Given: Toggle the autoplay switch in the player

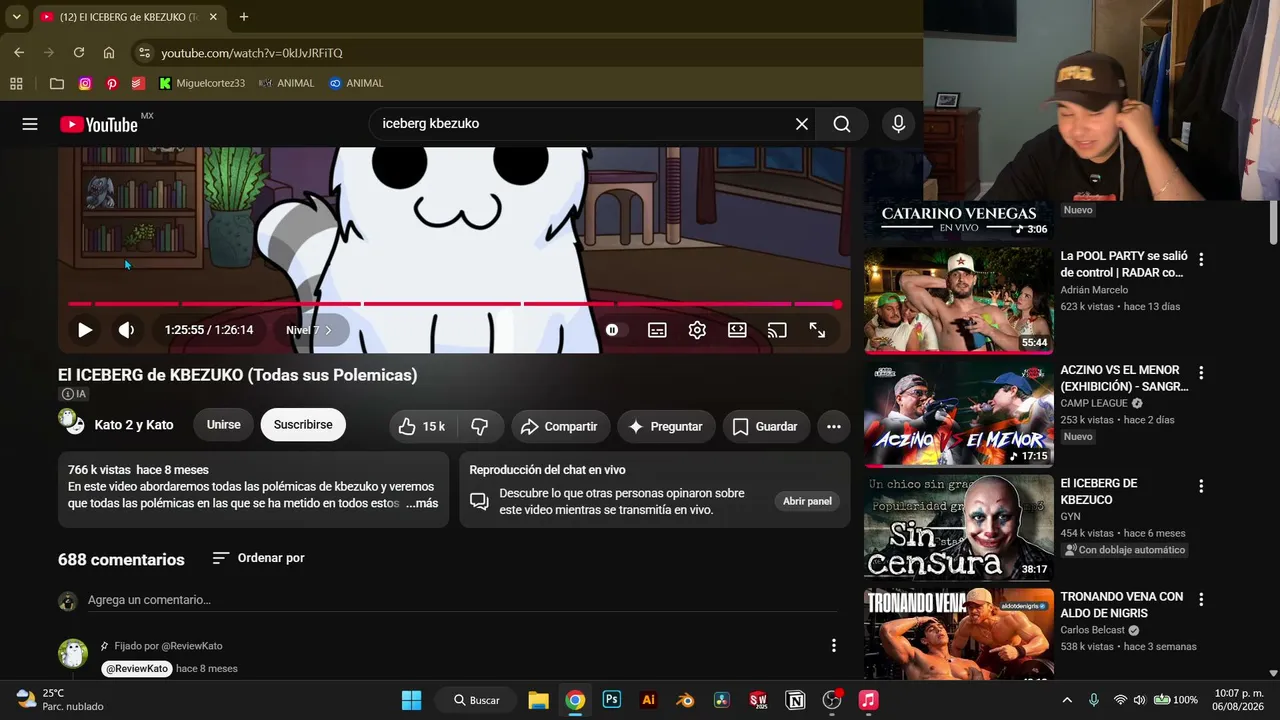Looking at the screenshot, I should (612, 330).
